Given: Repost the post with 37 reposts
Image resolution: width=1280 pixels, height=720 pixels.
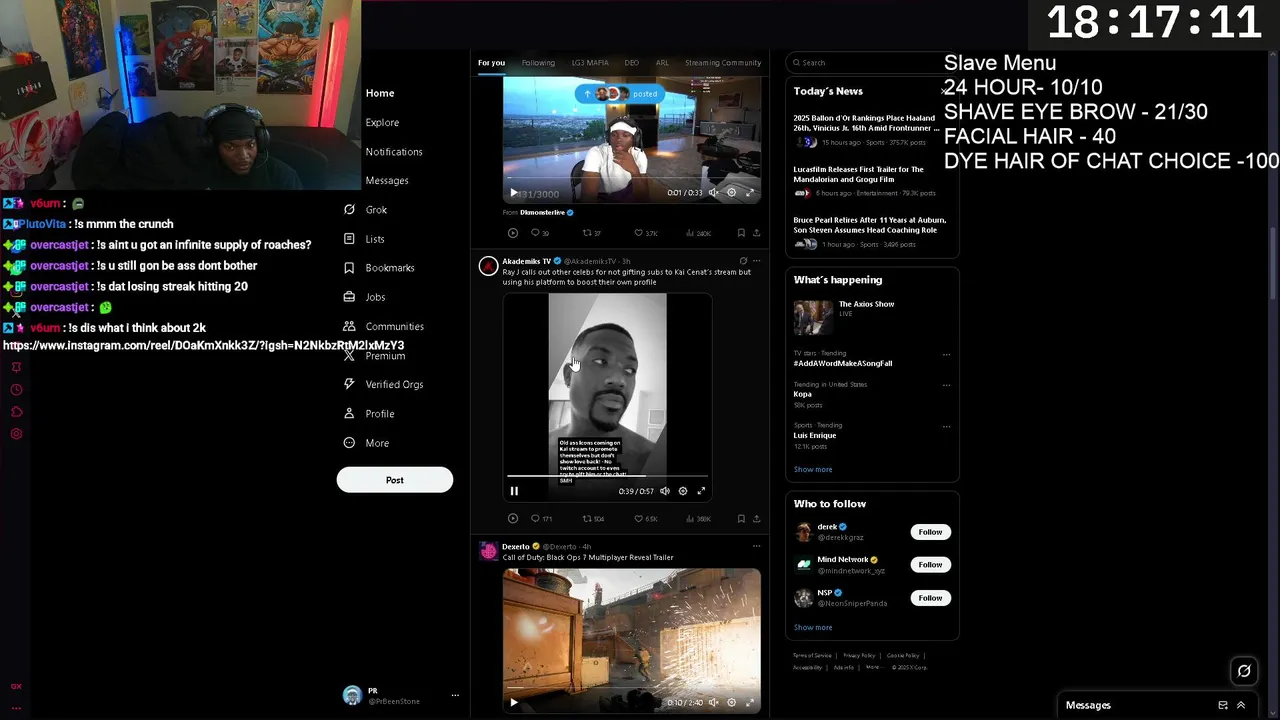Looking at the screenshot, I should [x=592, y=233].
